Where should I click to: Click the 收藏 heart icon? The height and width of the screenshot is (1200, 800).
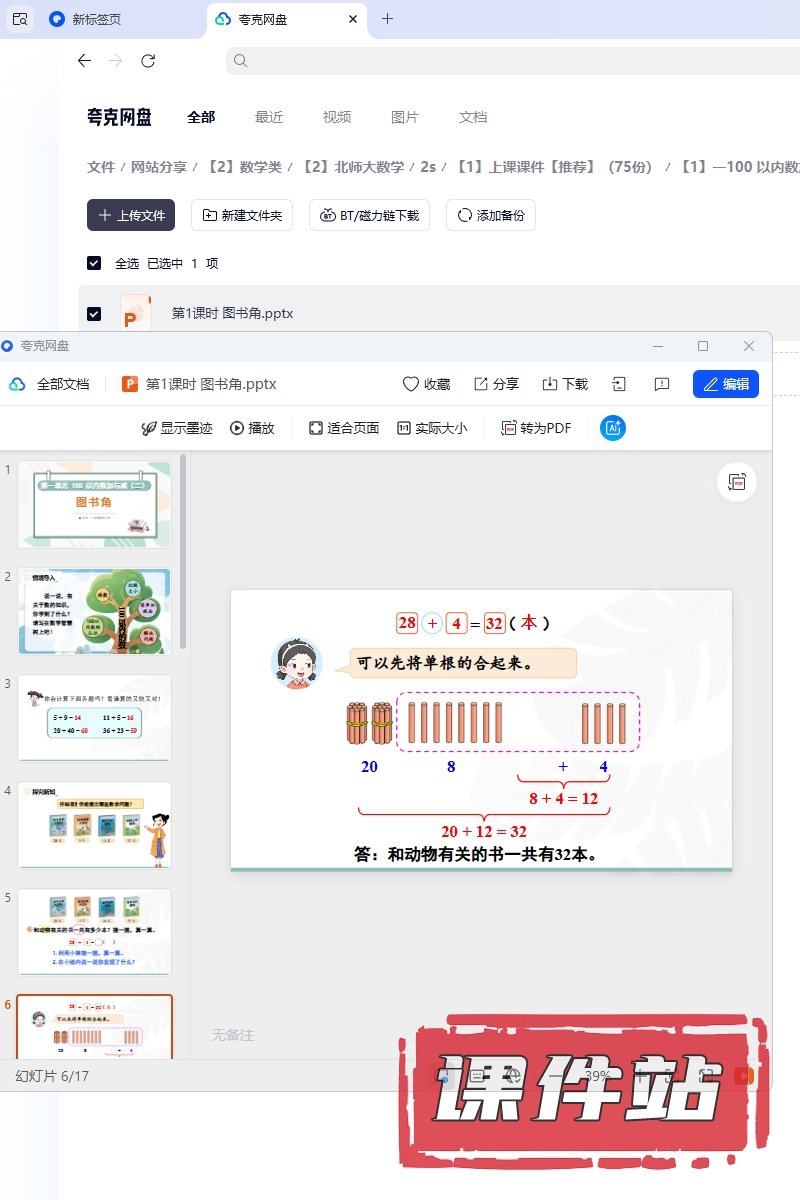pos(410,384)
